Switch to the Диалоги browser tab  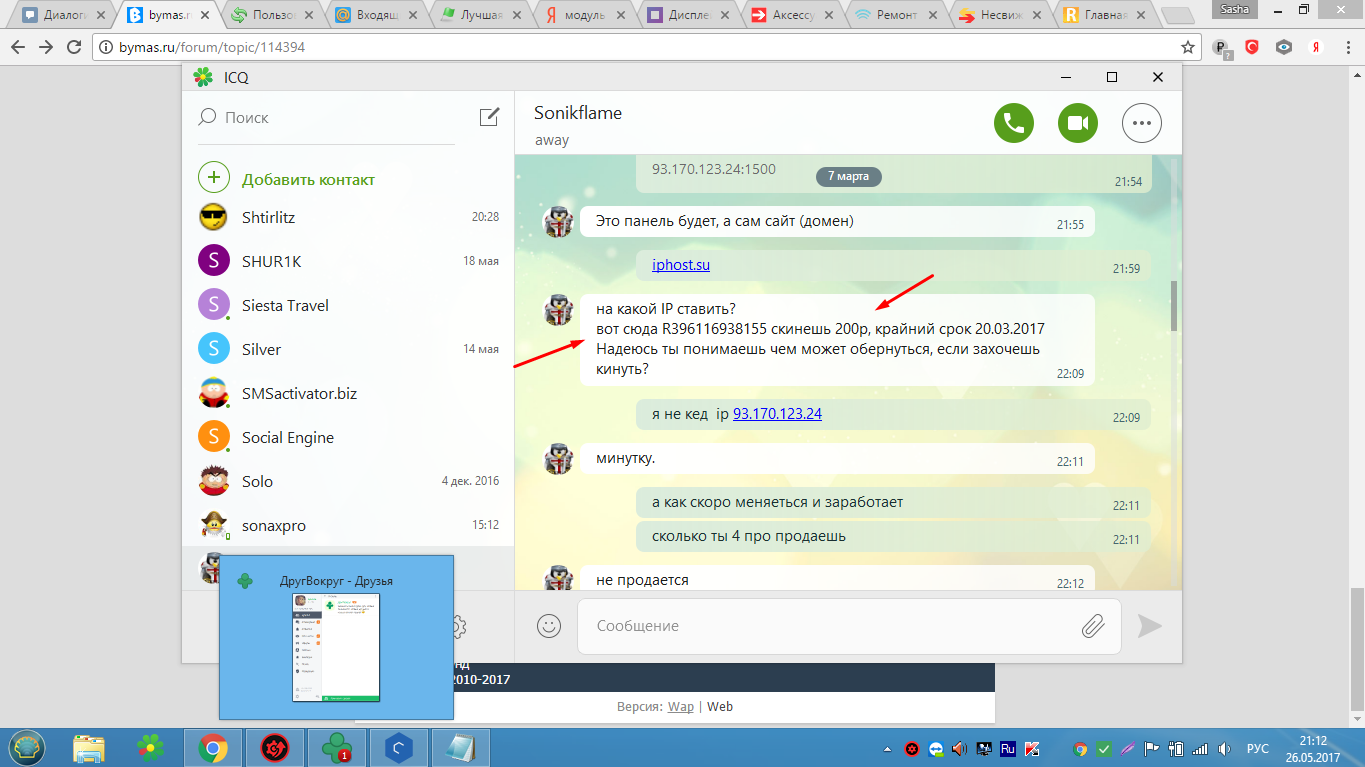click(x=60, y=15)
